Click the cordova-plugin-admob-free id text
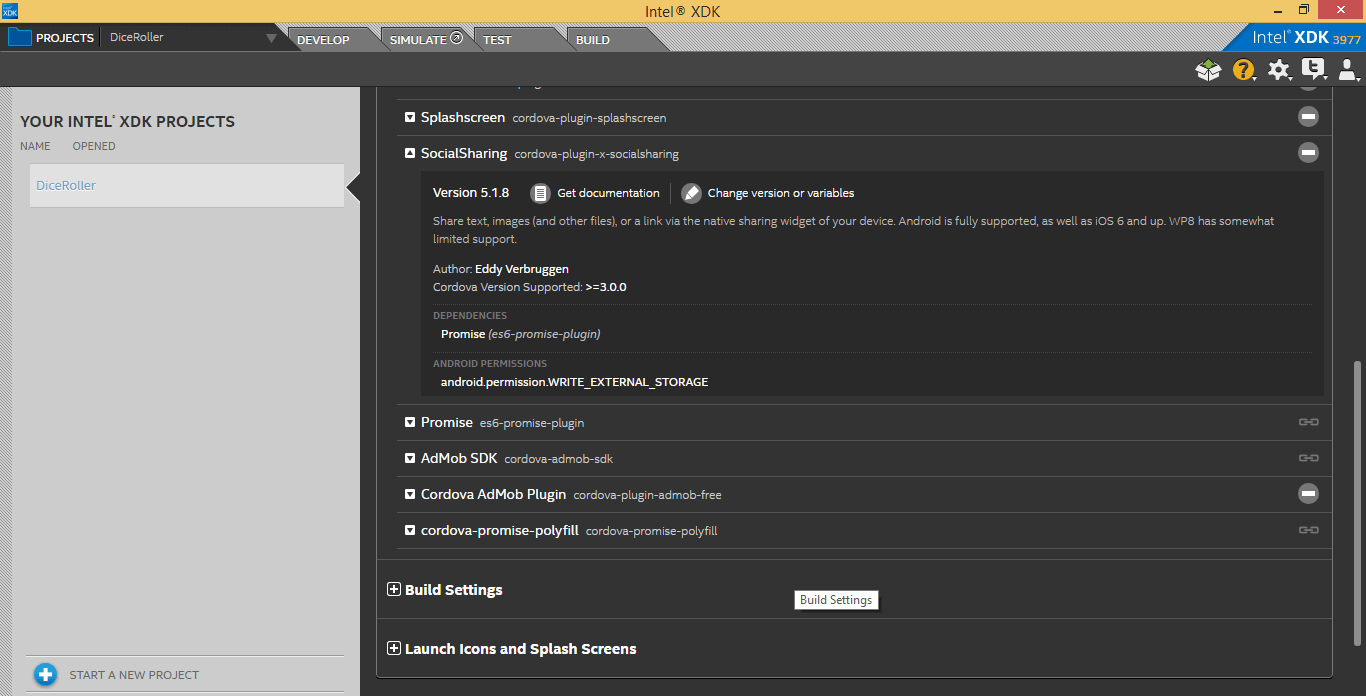 tap(647, 495)
